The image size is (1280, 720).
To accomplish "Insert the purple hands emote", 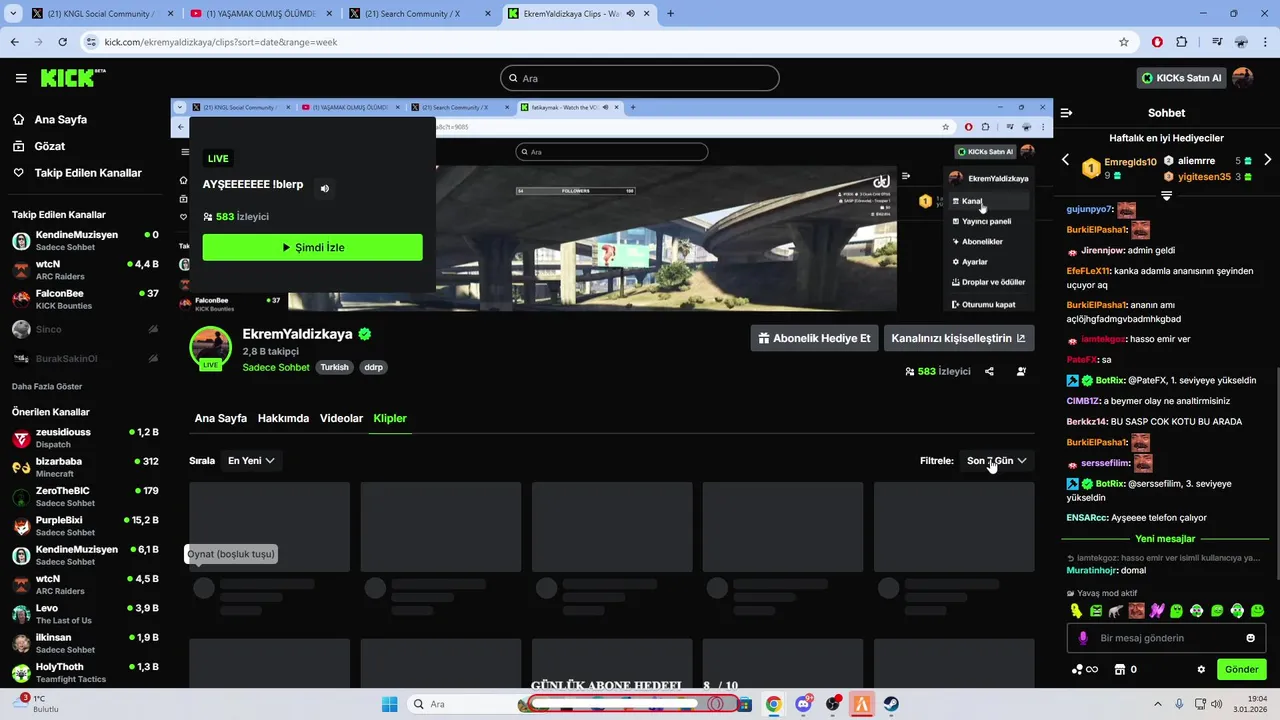I will [1157, 610].
